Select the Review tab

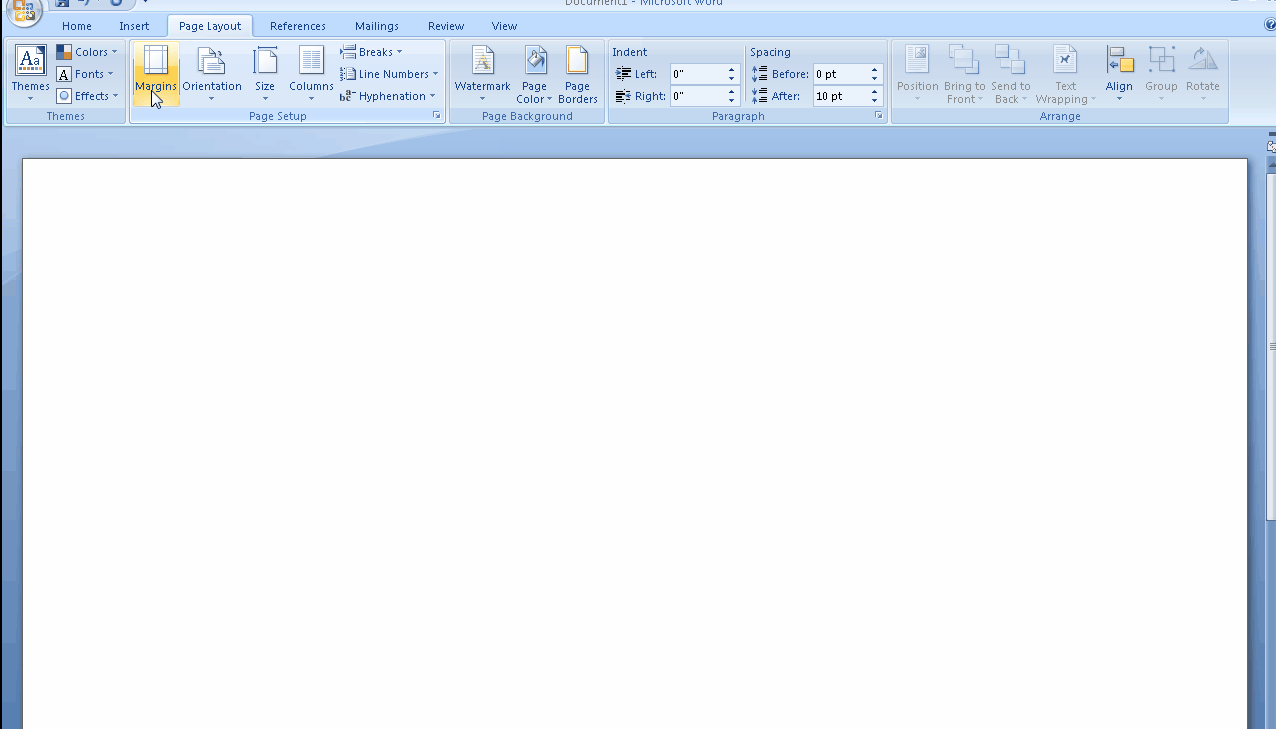point(445,25)
